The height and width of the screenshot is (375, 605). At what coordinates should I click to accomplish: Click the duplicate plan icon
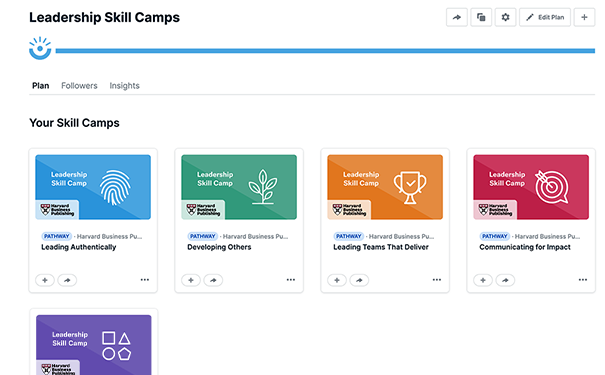(481, 17)
